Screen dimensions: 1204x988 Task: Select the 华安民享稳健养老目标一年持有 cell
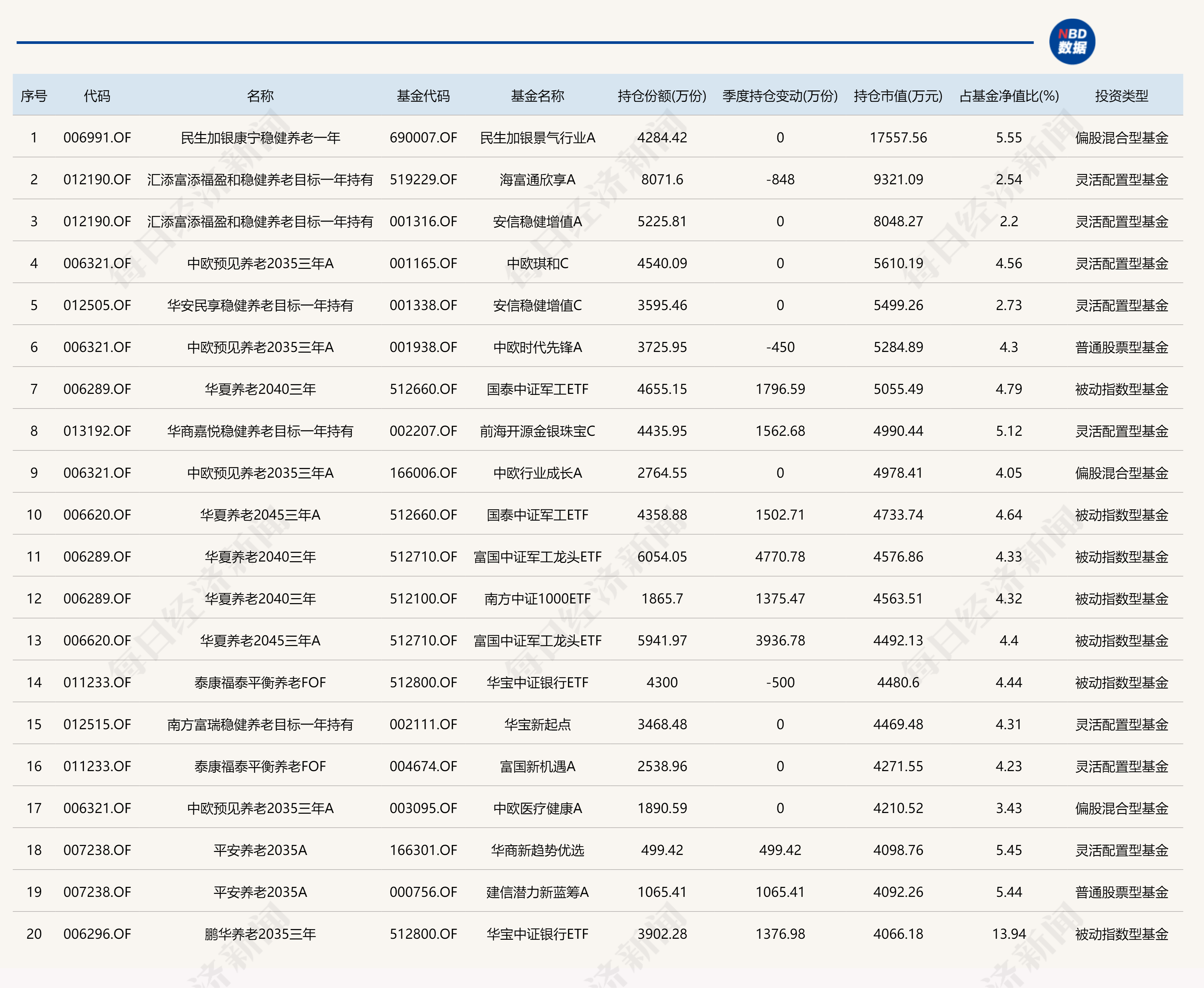tap(260, 306)
